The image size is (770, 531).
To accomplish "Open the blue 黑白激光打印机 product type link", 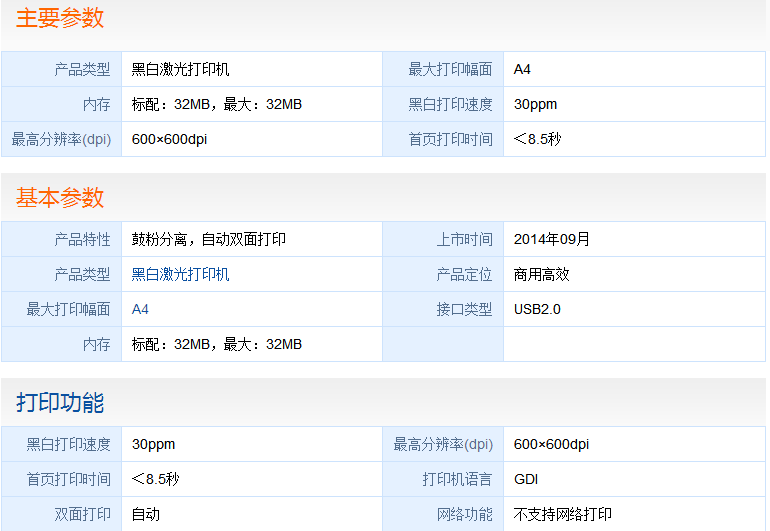I will (x=180, y=274).
